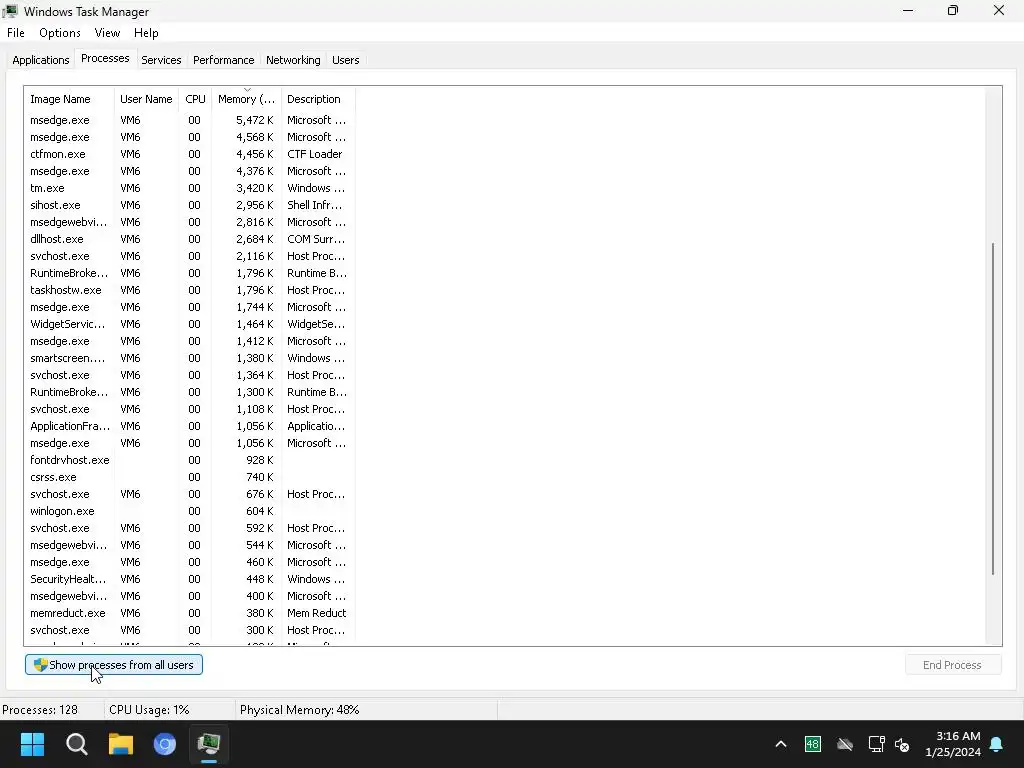The height and width of the screenshot is (768, 1024).
Task: Click memory value 928 K
Action: coord(260,460)
